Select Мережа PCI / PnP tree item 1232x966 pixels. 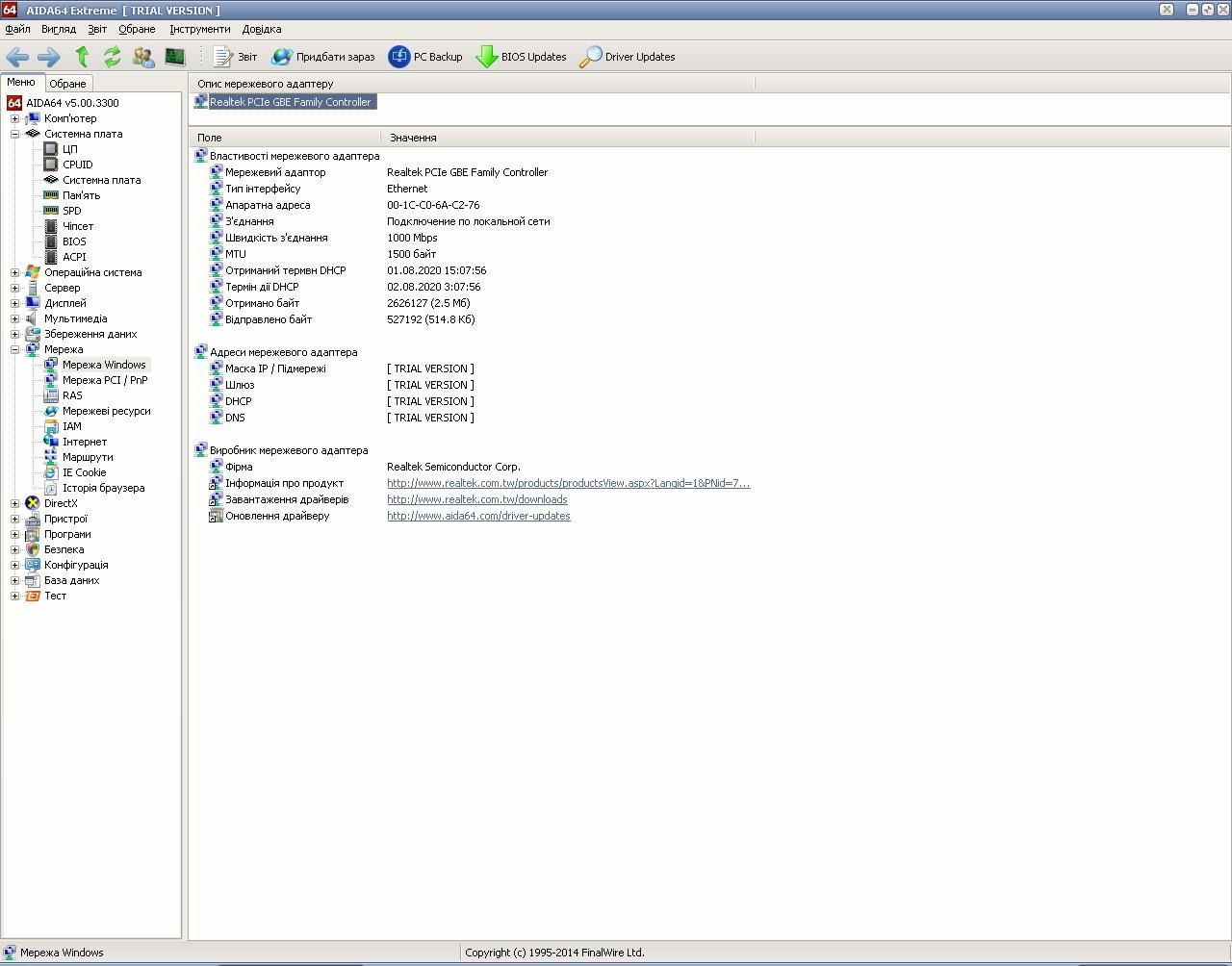coord(104,380)
